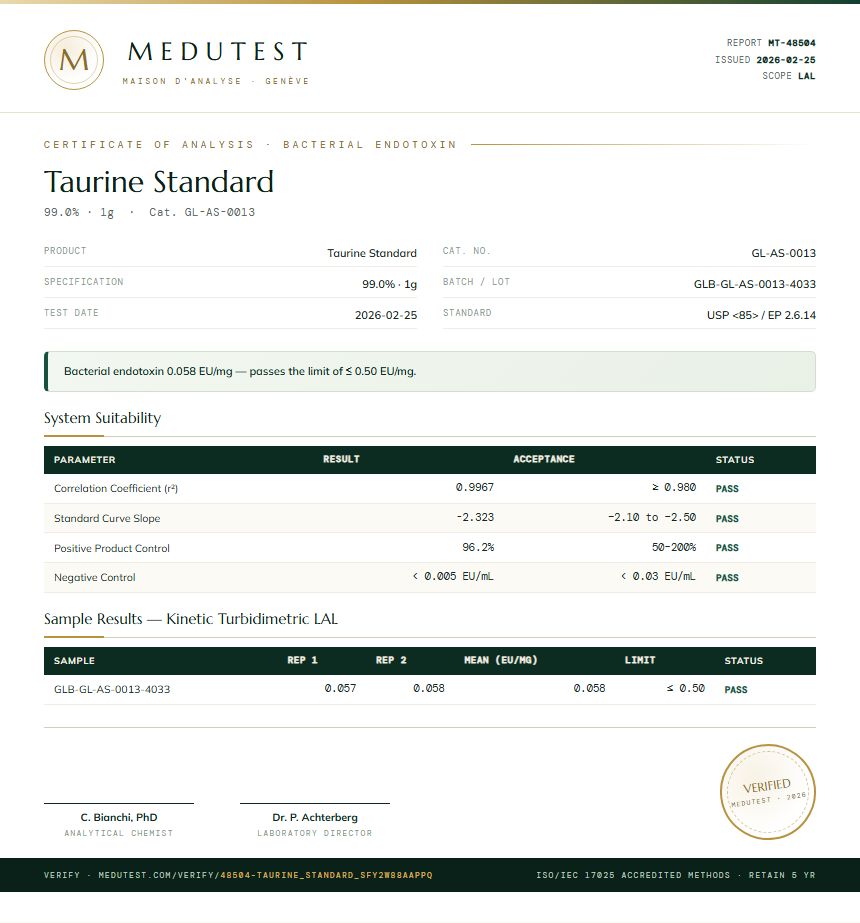
Task: Select the correlation result 0.9967
Action: pyautogui.click(x=475, y=487)
